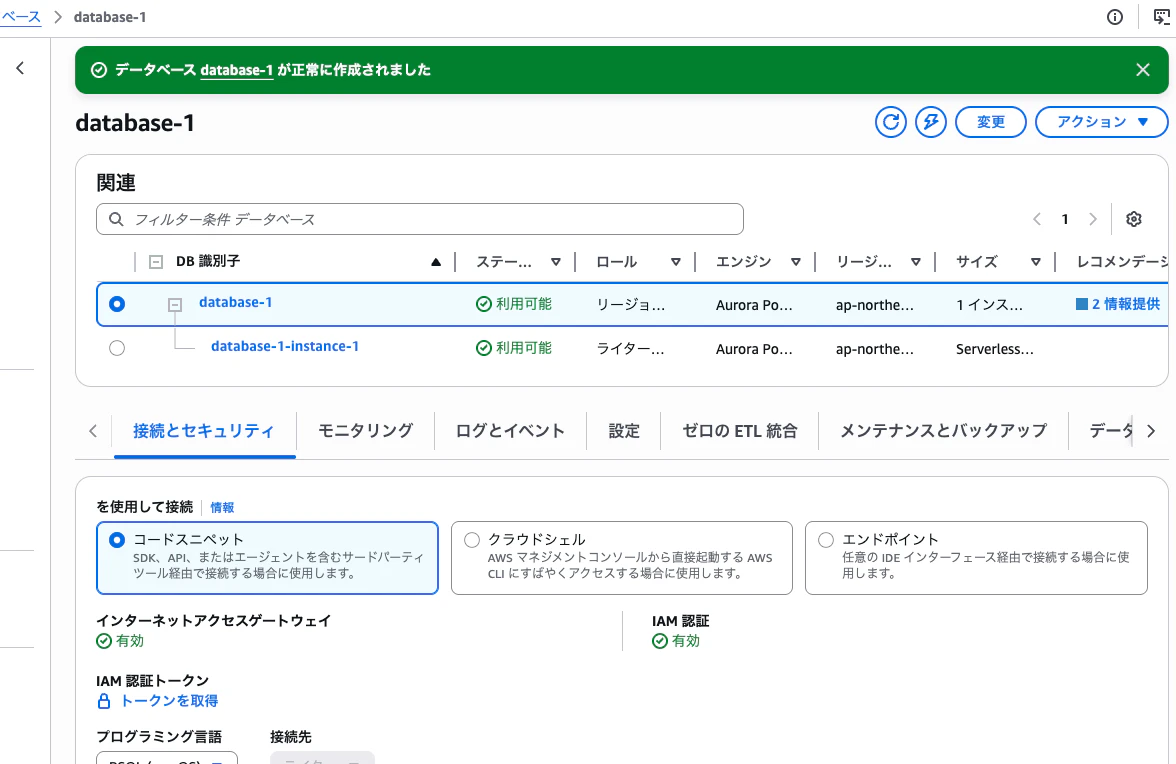Open the table settings gear icon

coord(1134,219)
